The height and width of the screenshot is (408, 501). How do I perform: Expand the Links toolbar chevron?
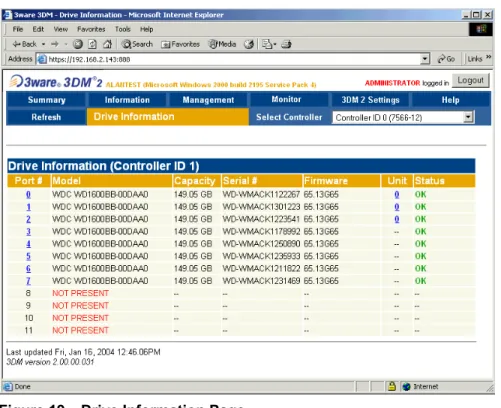[488, 57]
